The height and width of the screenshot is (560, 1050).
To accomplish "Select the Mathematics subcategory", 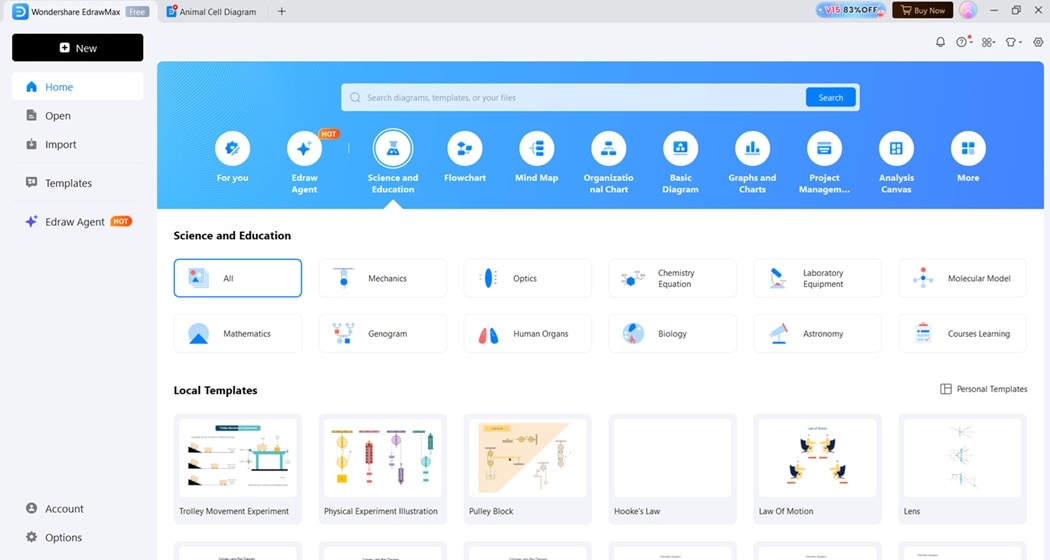I will [x=238, y=334].
